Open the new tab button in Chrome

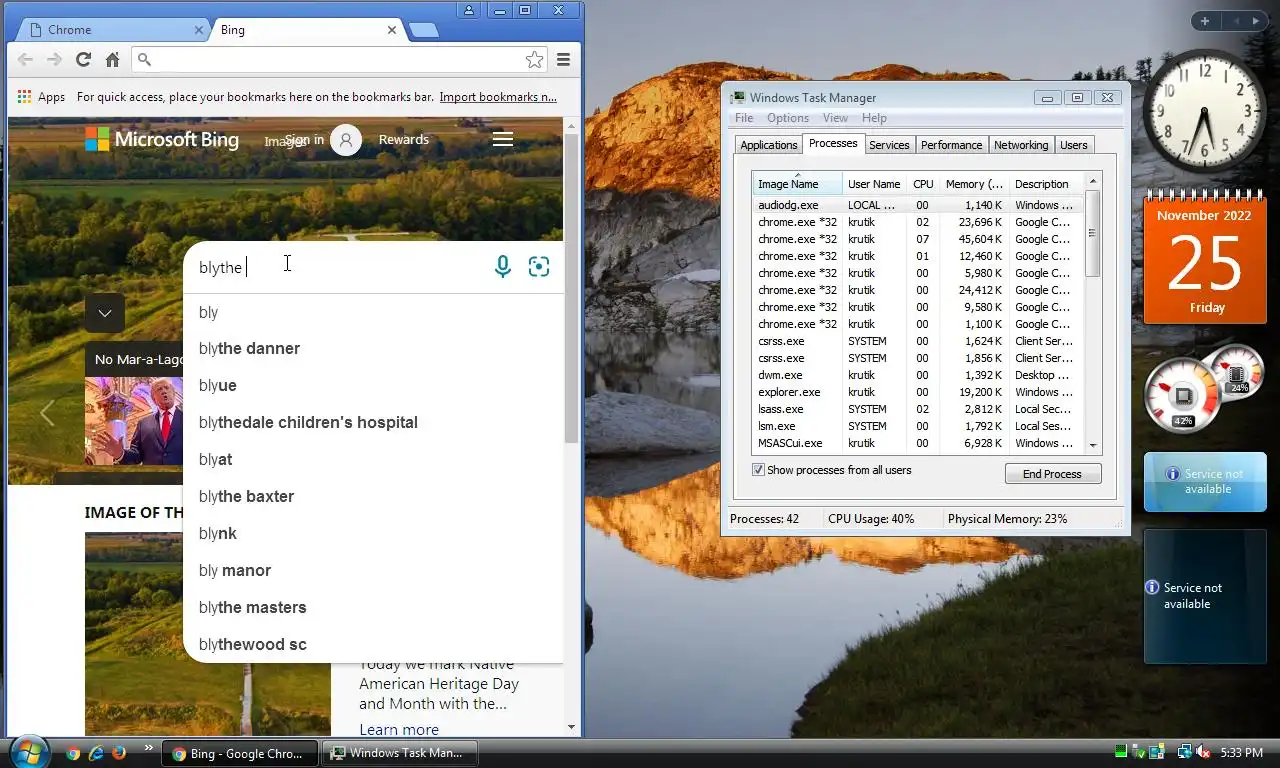pyautogui.click(x=424, y=31)
